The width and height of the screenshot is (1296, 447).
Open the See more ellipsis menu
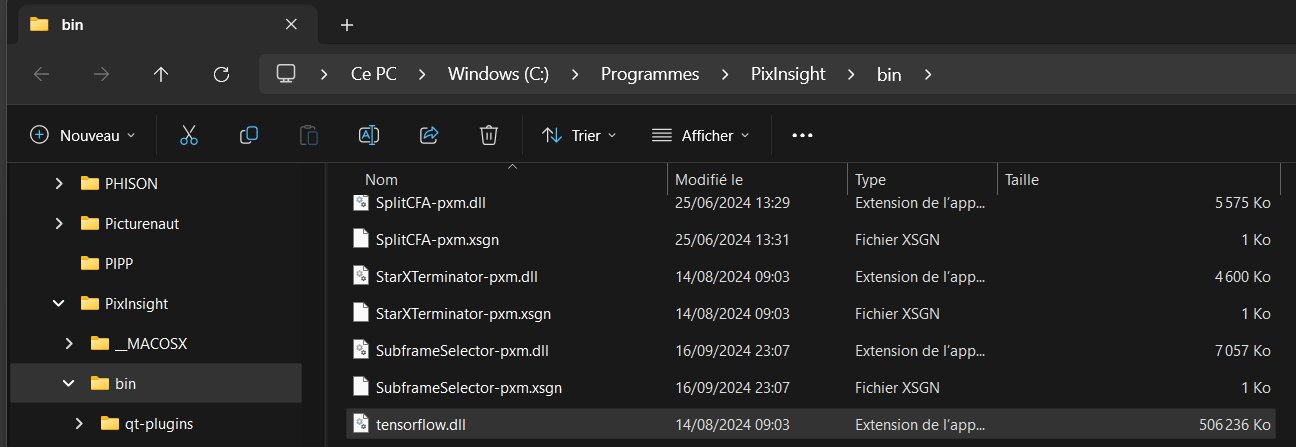click(802, 135)
